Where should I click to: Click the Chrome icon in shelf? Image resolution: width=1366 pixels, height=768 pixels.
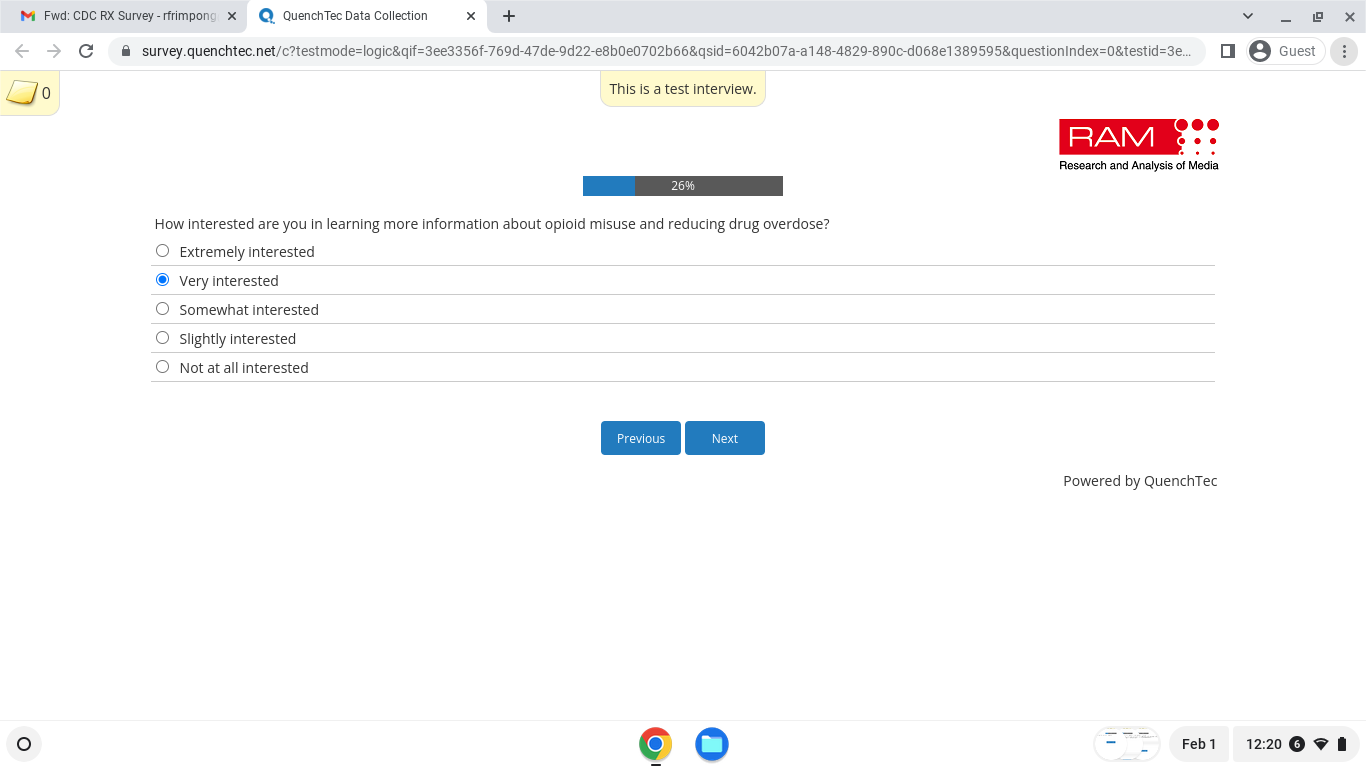(655, 744)
